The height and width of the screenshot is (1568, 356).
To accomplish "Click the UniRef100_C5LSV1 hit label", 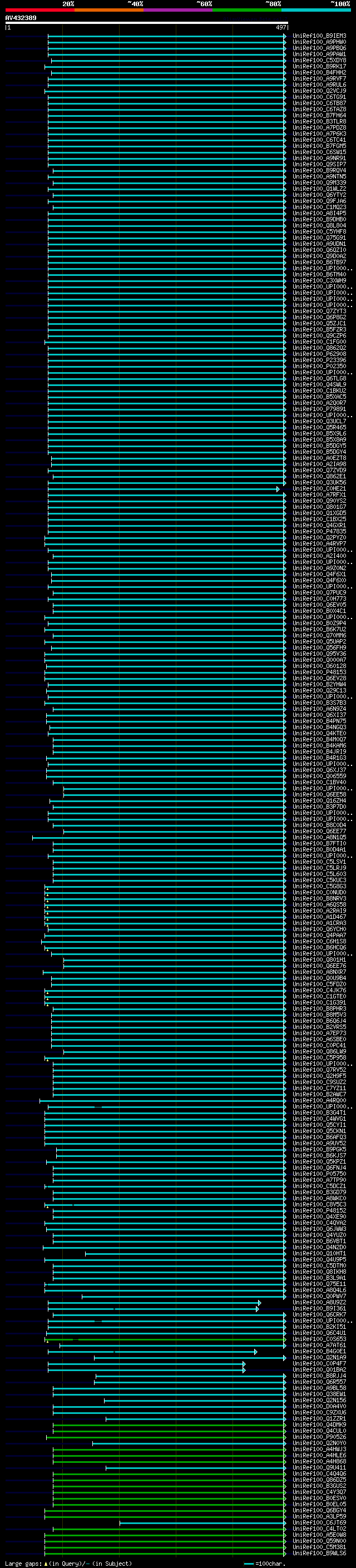I will click(x=319, y=862).
